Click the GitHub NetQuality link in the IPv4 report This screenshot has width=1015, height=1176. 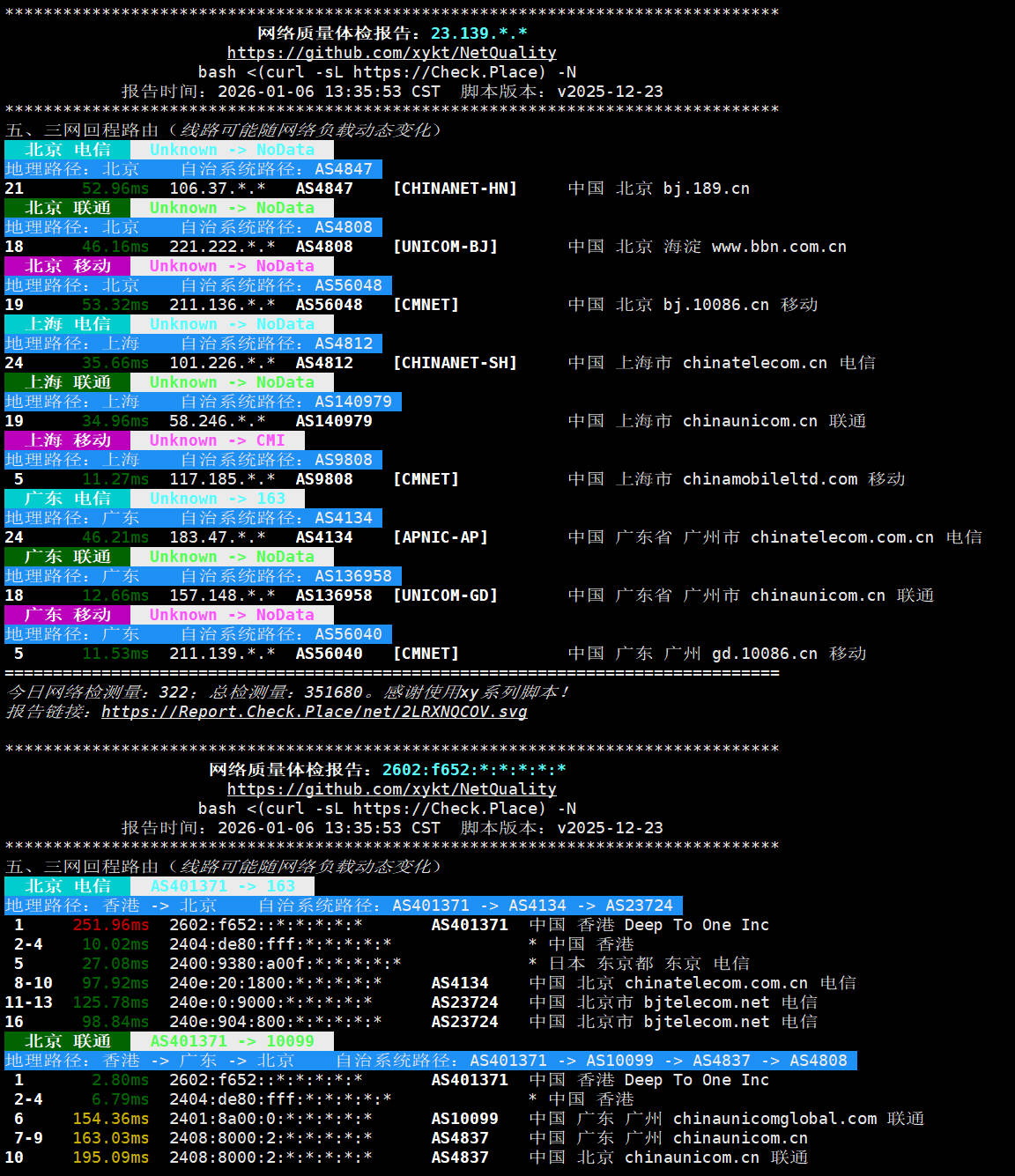[x=391, y=53]
